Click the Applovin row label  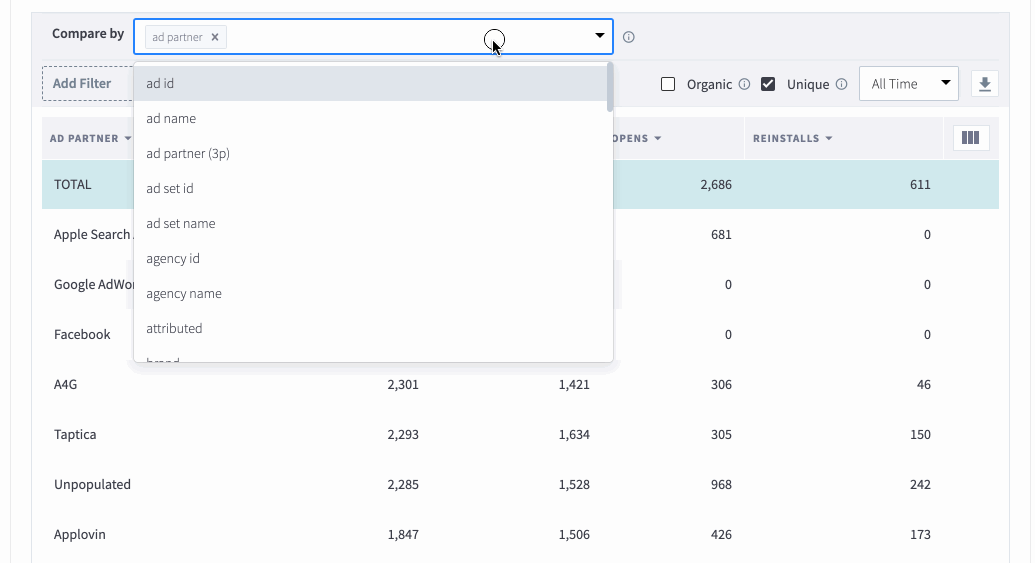tap(80, 535)
